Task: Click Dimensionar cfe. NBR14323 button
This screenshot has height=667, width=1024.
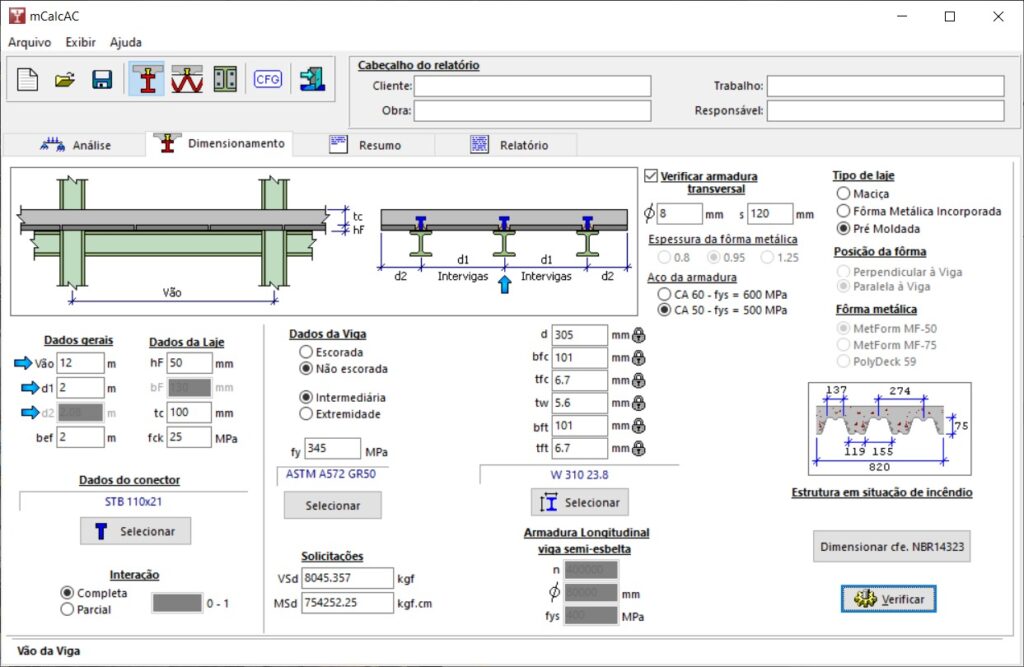Action: (891, 547)
